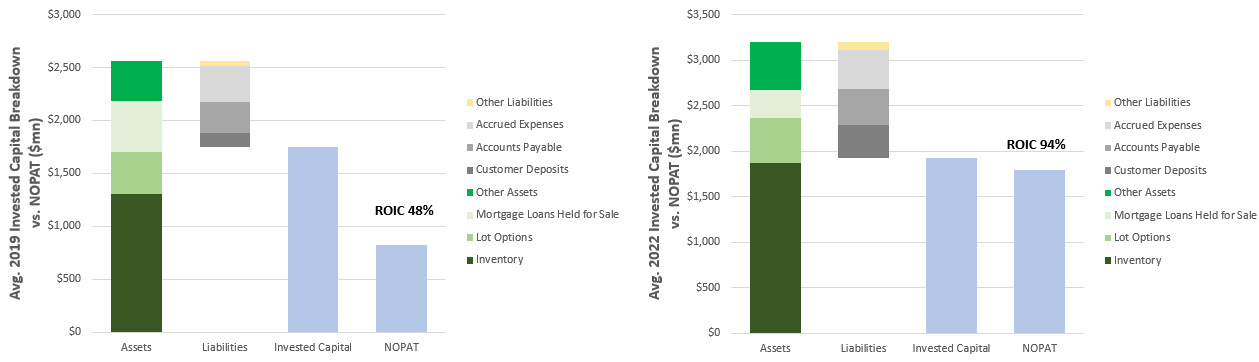This screenshot has width=1259, height=362.
Task: Click Accounts Payable legend text in 2022 chart
Action: click(1157, 147)
